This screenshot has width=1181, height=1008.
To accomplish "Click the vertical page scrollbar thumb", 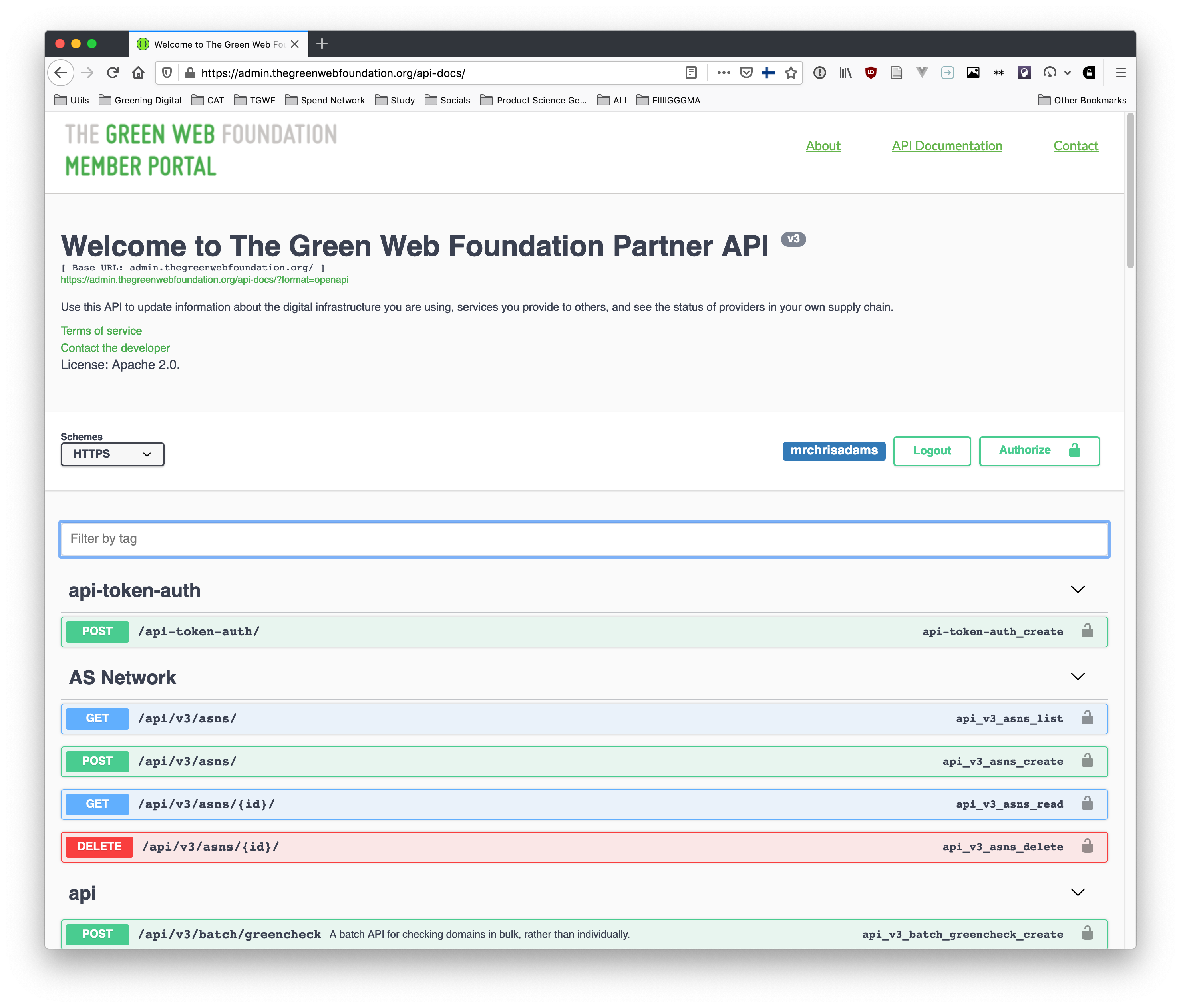I will pos(1130,191).
